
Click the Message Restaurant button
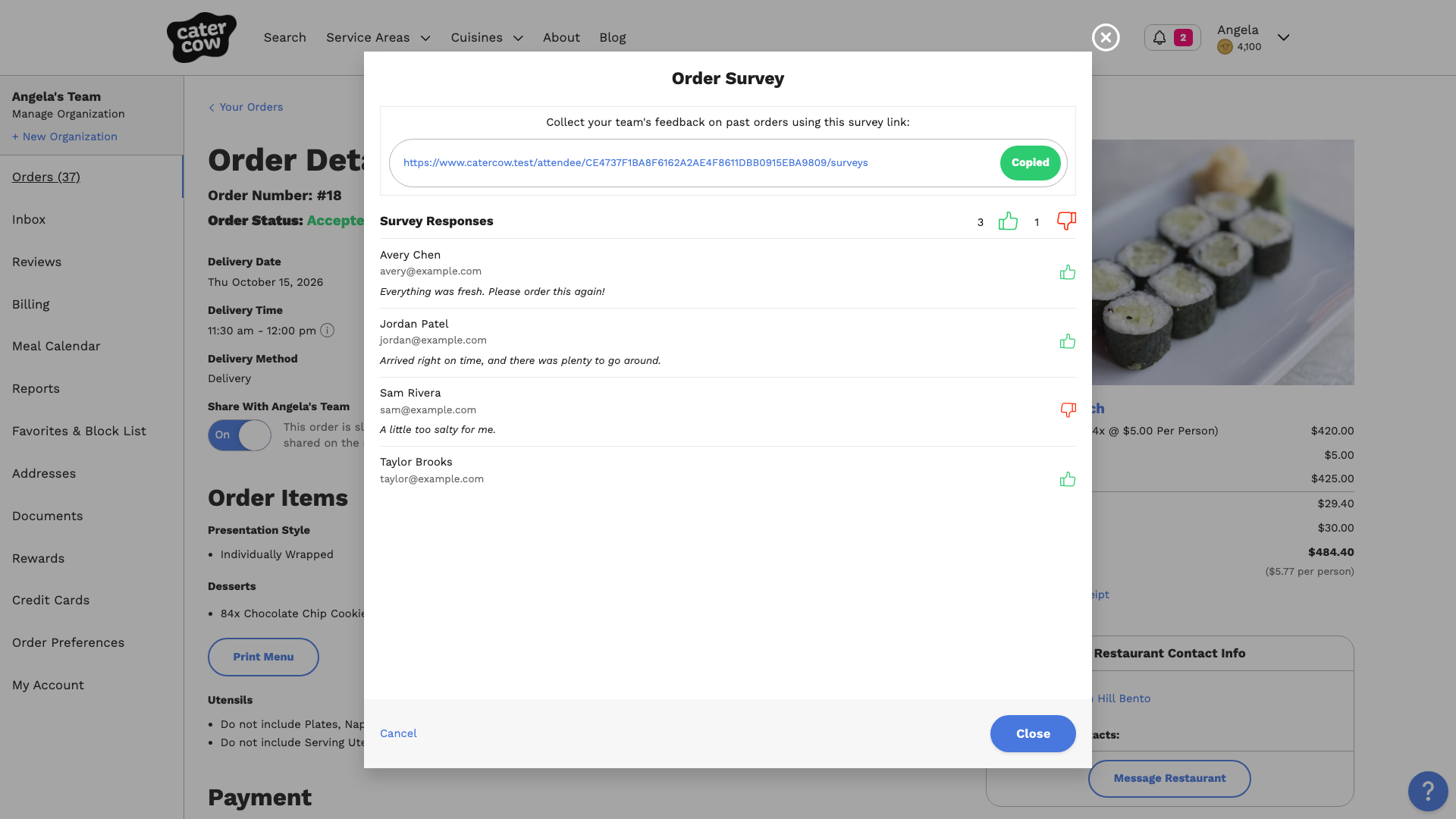(x=1169, y=779)
